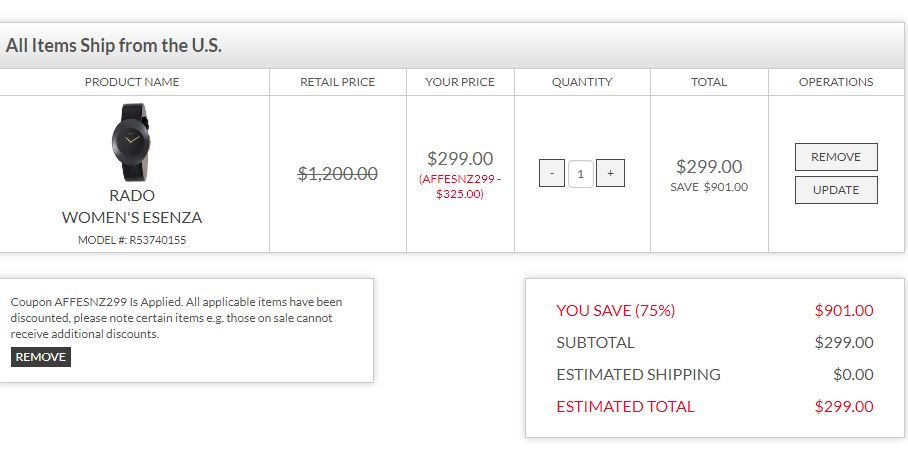Open the WOMEN'S ESENZA product link
908x459 pixels.
point(132,217)
